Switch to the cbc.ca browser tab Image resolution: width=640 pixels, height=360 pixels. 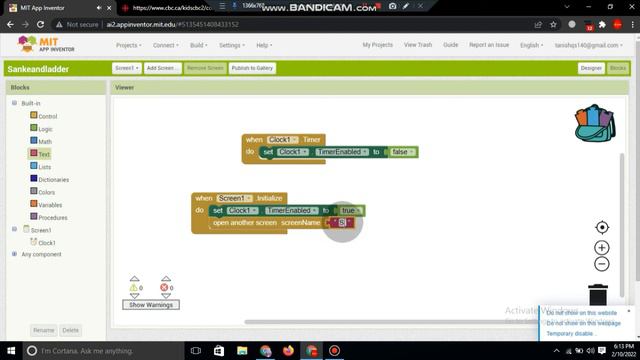(x=167, y=8)
